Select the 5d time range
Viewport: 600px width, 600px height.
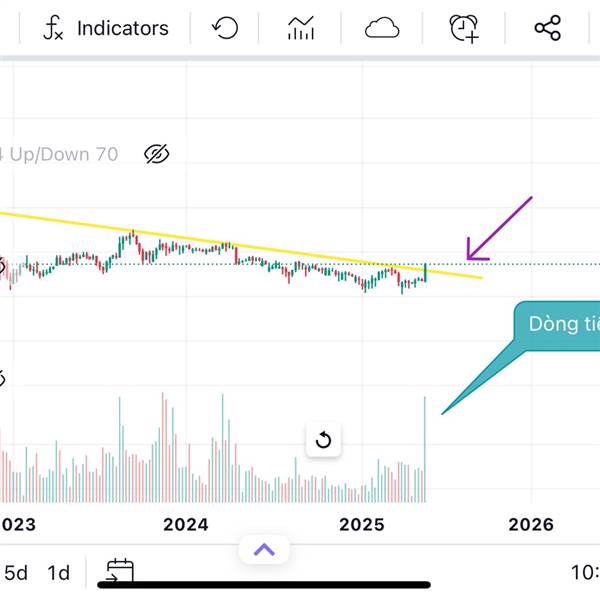tap(16, 573)
